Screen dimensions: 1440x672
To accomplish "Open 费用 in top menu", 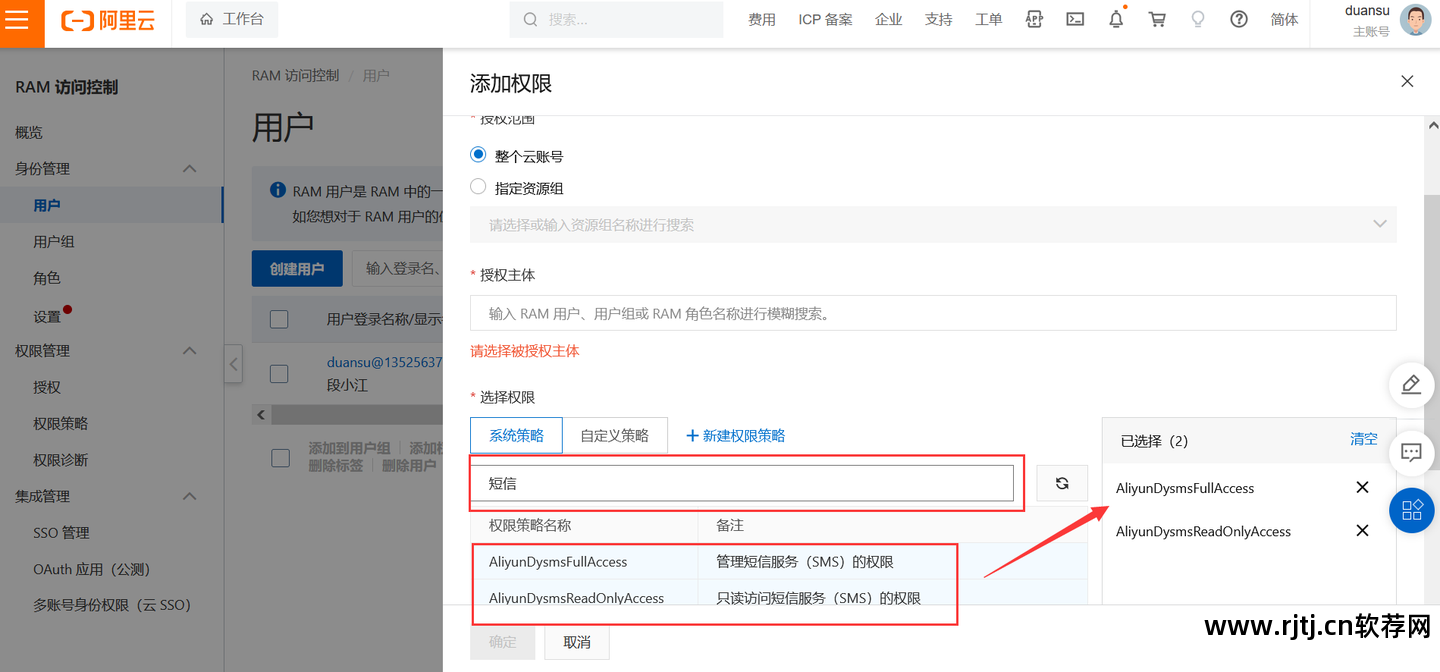I will [762, 19].
